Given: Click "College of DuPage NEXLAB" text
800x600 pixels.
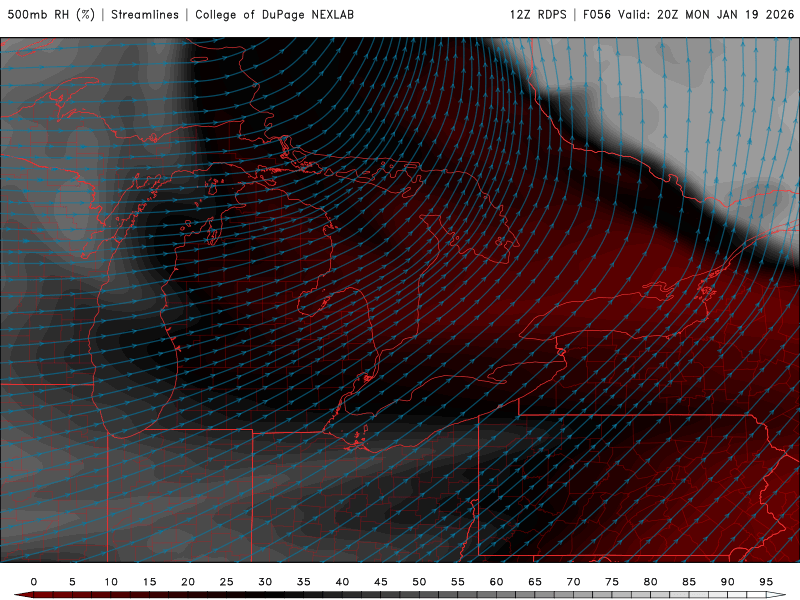Looking at the screenshot, I should coord(274,14).
